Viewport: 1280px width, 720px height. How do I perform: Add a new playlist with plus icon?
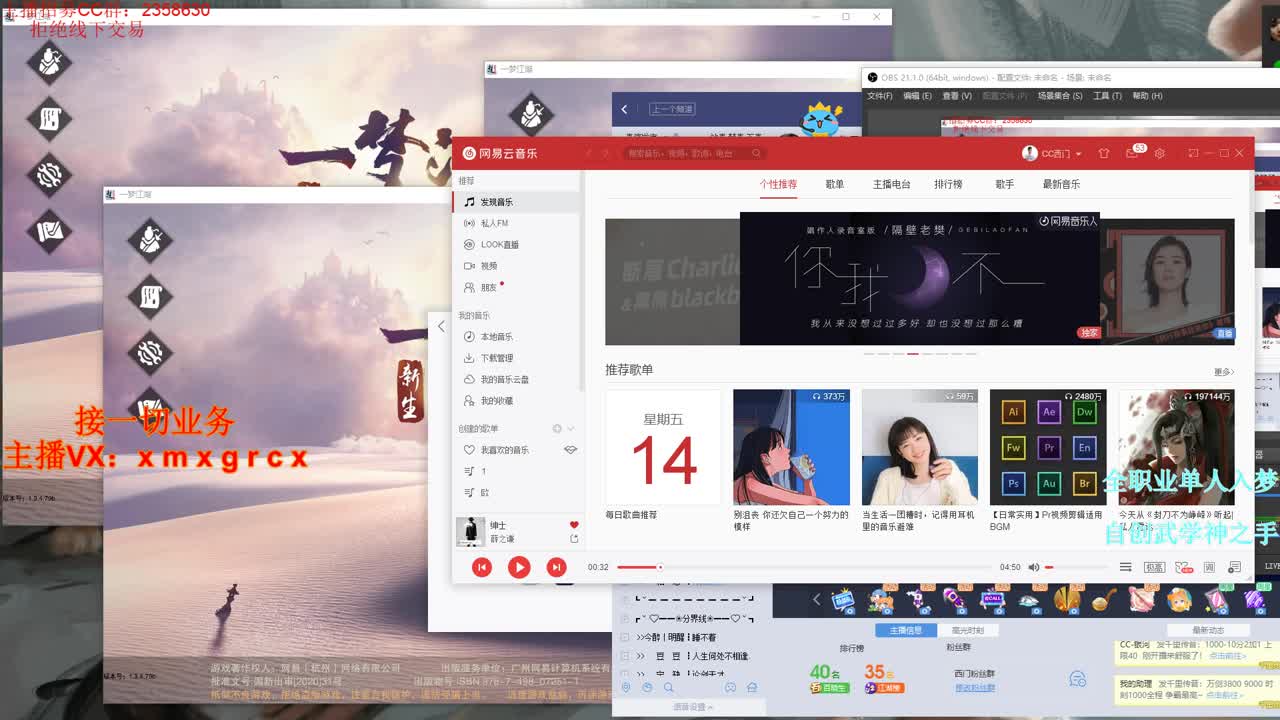pyautogui.click(x=557, y=429)
